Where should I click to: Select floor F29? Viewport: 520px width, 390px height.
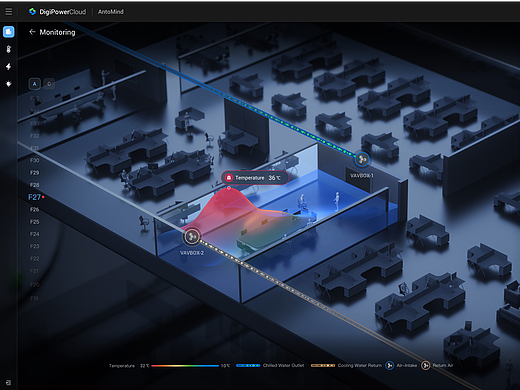pos(35,173)
